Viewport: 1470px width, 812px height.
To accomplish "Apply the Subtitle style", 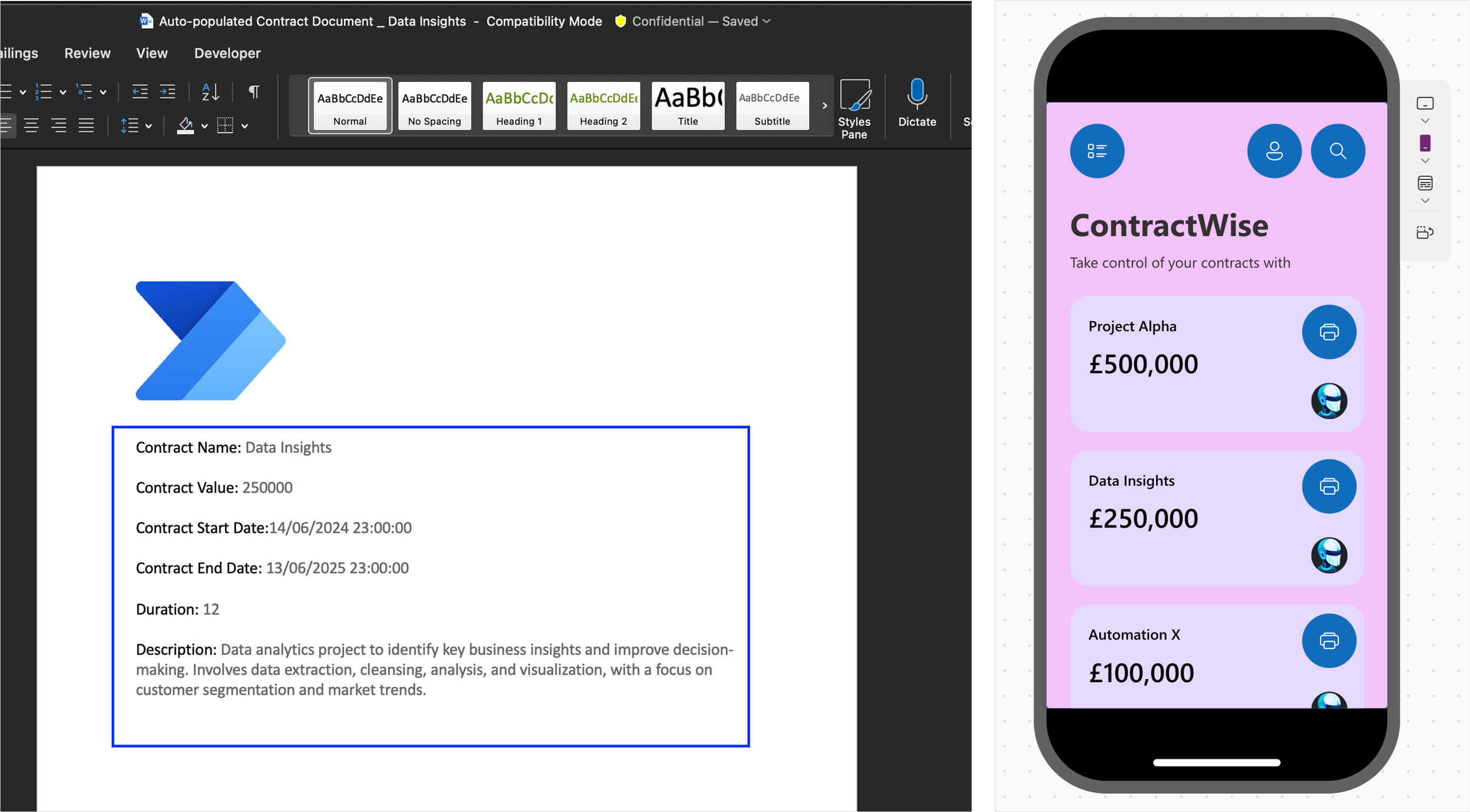I will [x=773, y=106].
